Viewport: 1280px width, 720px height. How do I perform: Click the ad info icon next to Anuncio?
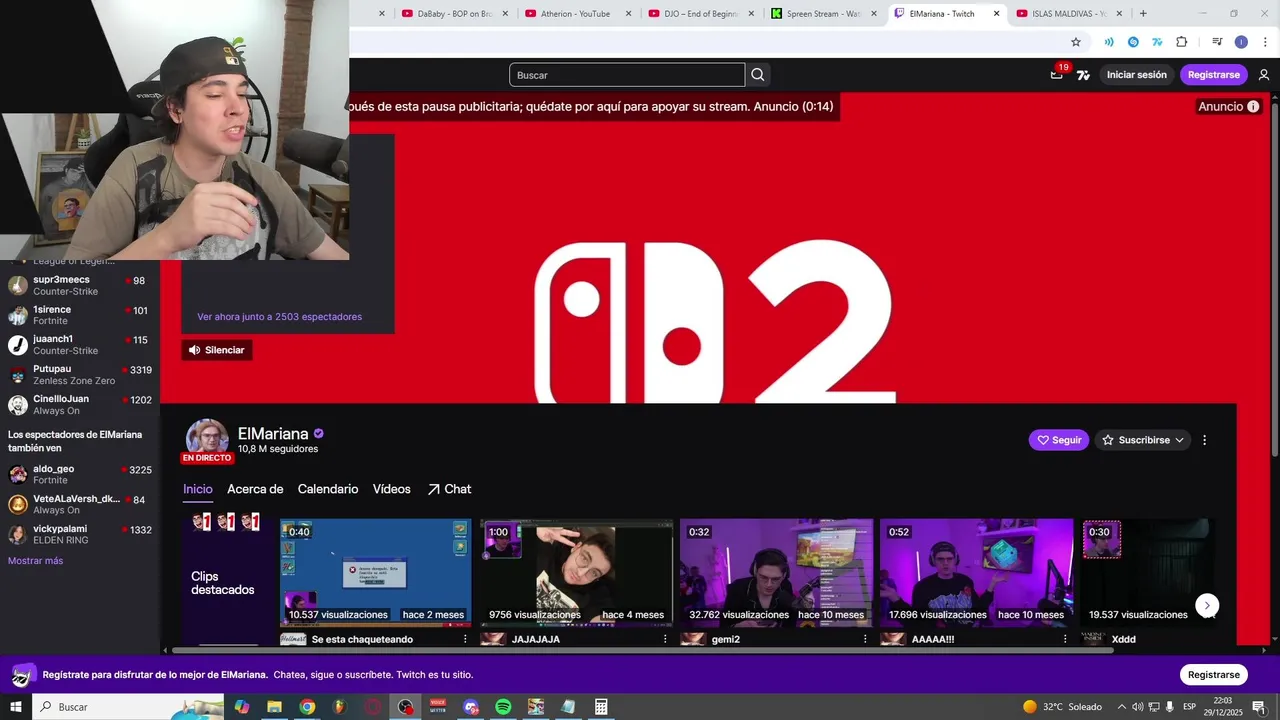tap(1253, 107)
